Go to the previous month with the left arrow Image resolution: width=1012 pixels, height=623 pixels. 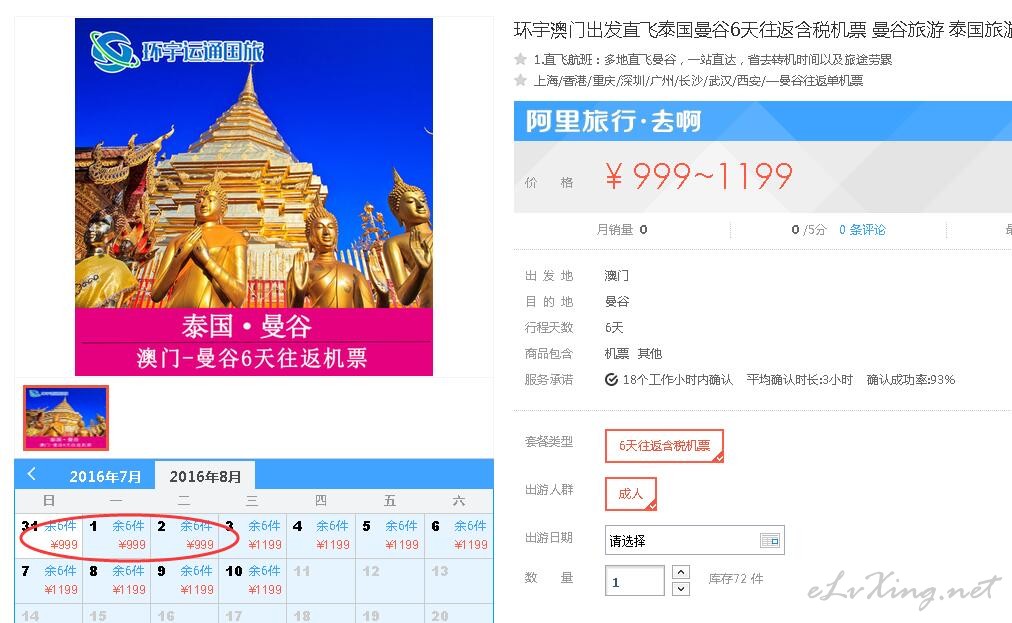(31, 475)
